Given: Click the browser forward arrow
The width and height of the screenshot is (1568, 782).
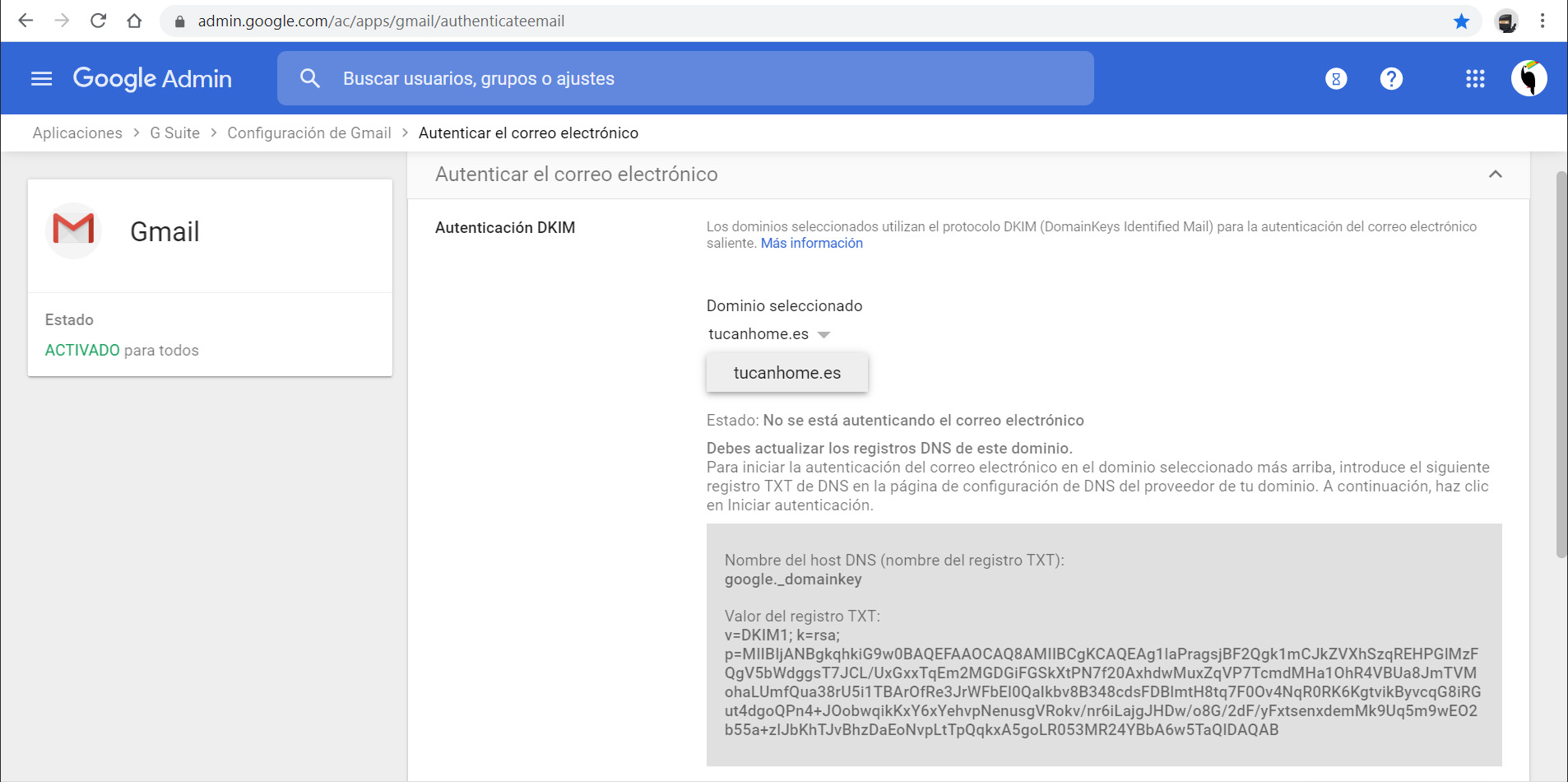Looking at the screenshot, I should (x=62, y=21).
